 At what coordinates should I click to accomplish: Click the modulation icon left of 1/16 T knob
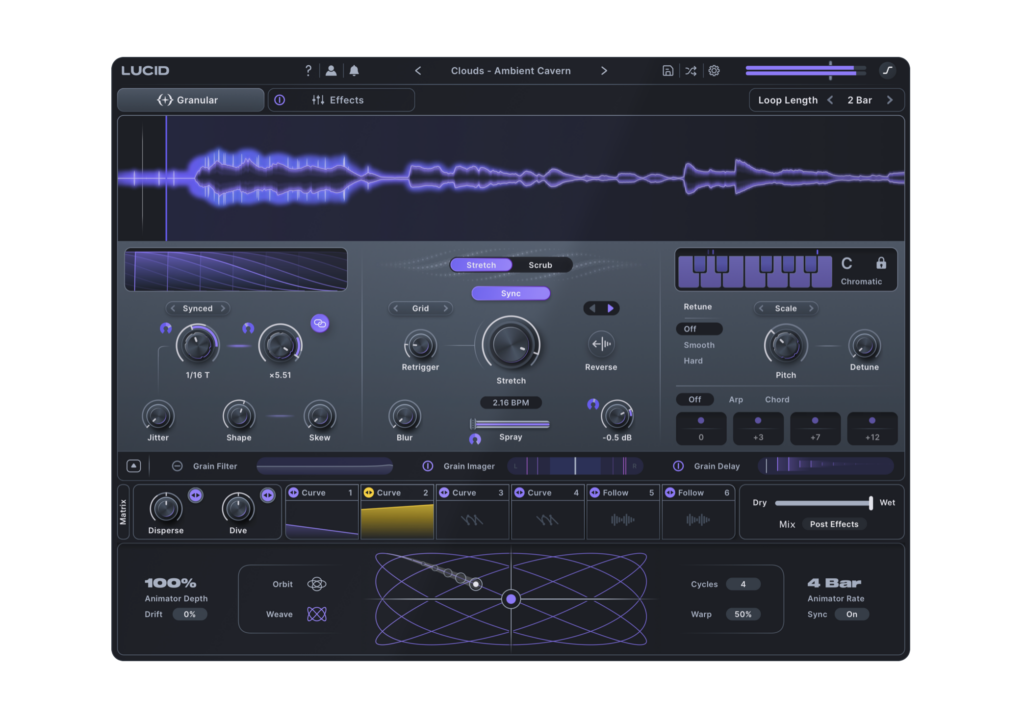click(166, 328)
